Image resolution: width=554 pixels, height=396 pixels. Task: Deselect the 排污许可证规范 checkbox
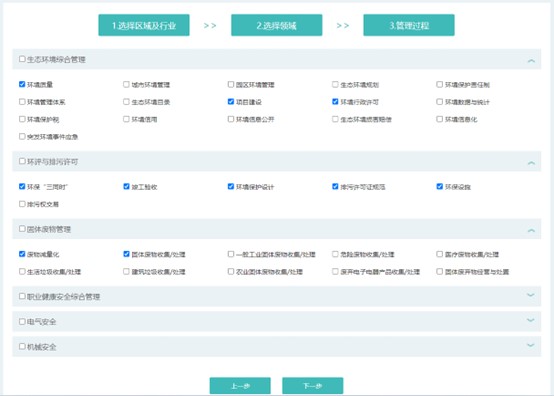(x=335, y=187)
